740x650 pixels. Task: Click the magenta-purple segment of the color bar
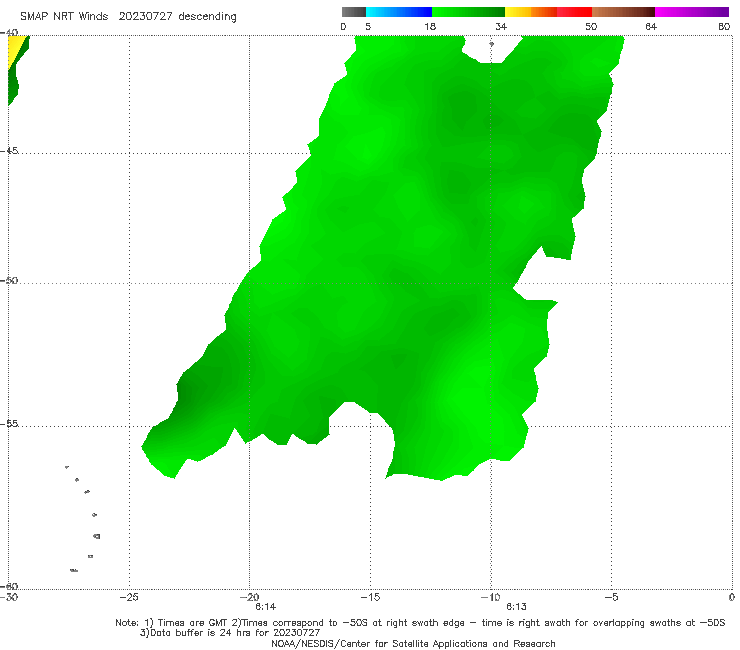pos(692,12)
